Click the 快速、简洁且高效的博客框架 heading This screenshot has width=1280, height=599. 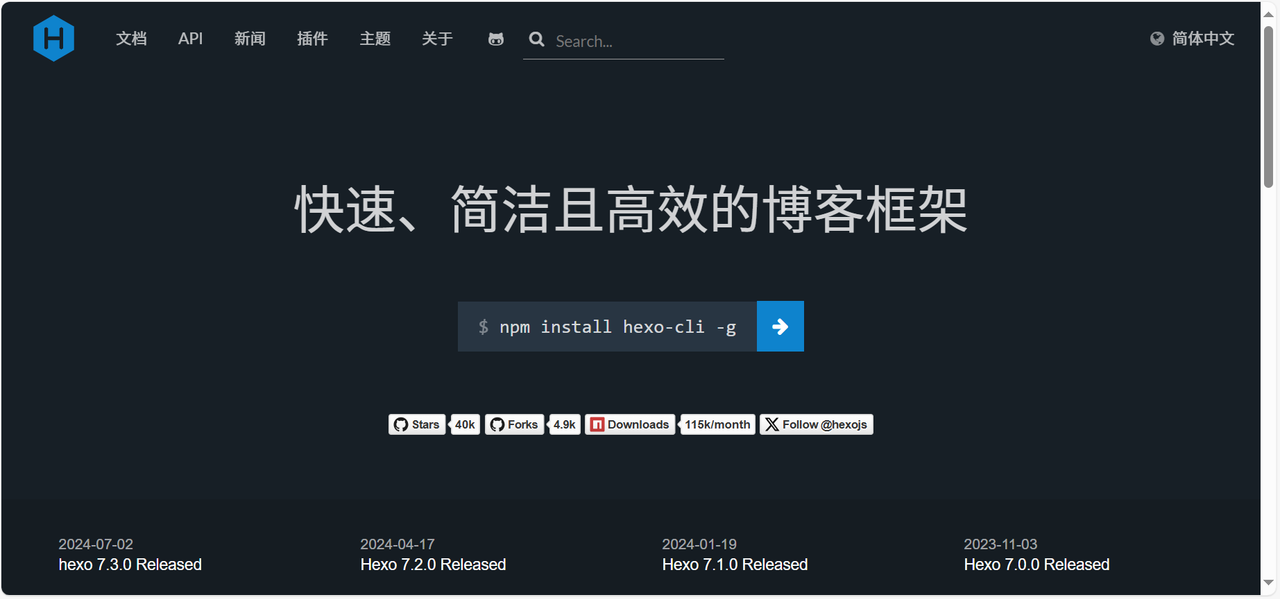(x=631, y=209)
